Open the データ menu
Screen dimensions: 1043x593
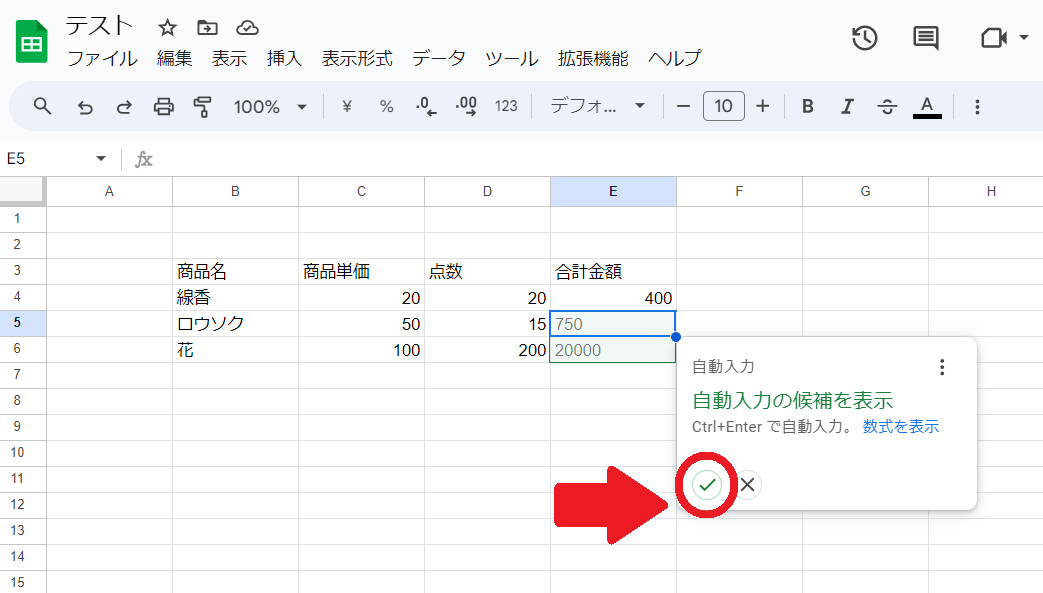[x=438, y=58]
